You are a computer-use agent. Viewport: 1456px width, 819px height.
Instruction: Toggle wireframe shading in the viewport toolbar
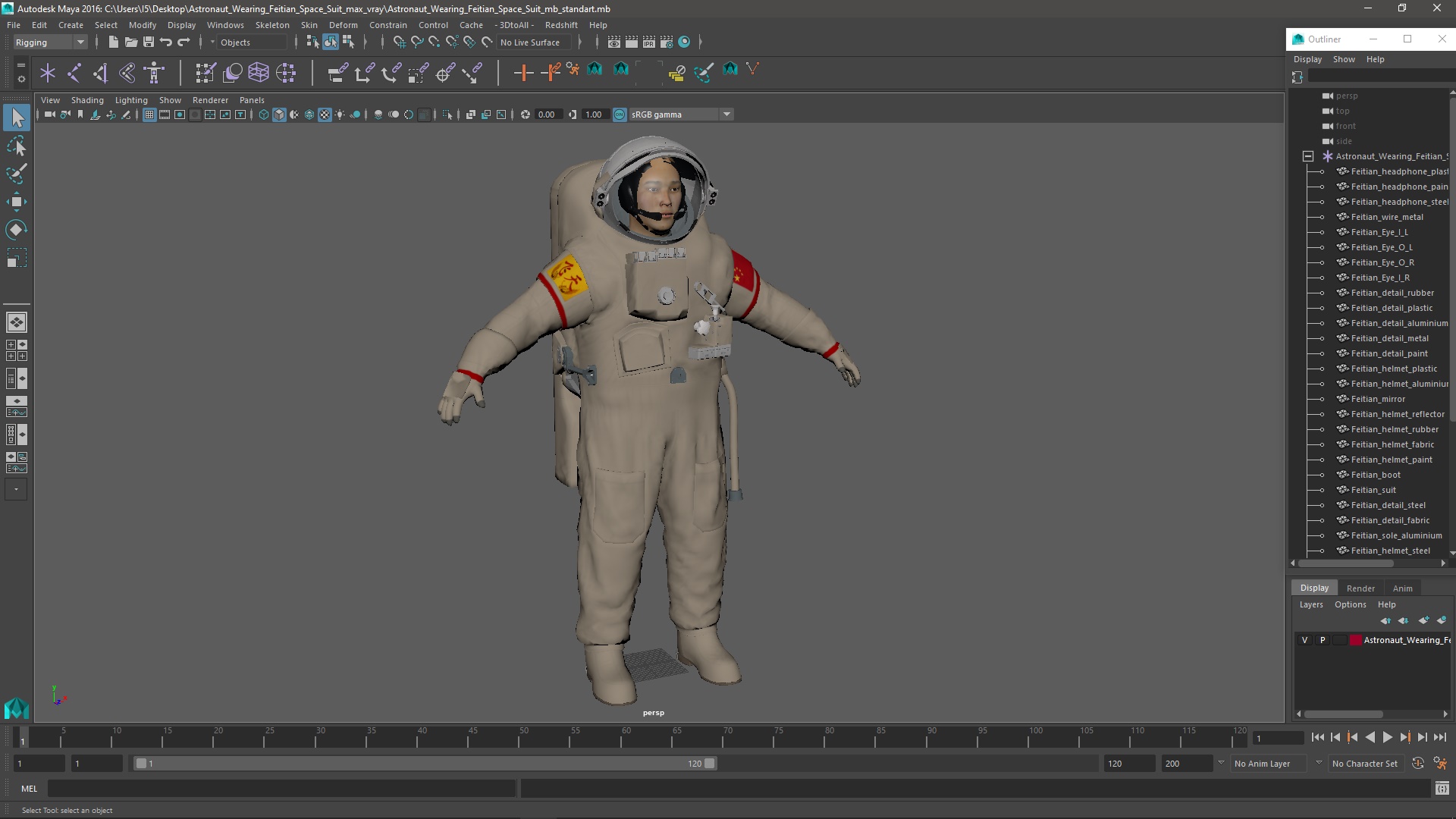[264, 115]
